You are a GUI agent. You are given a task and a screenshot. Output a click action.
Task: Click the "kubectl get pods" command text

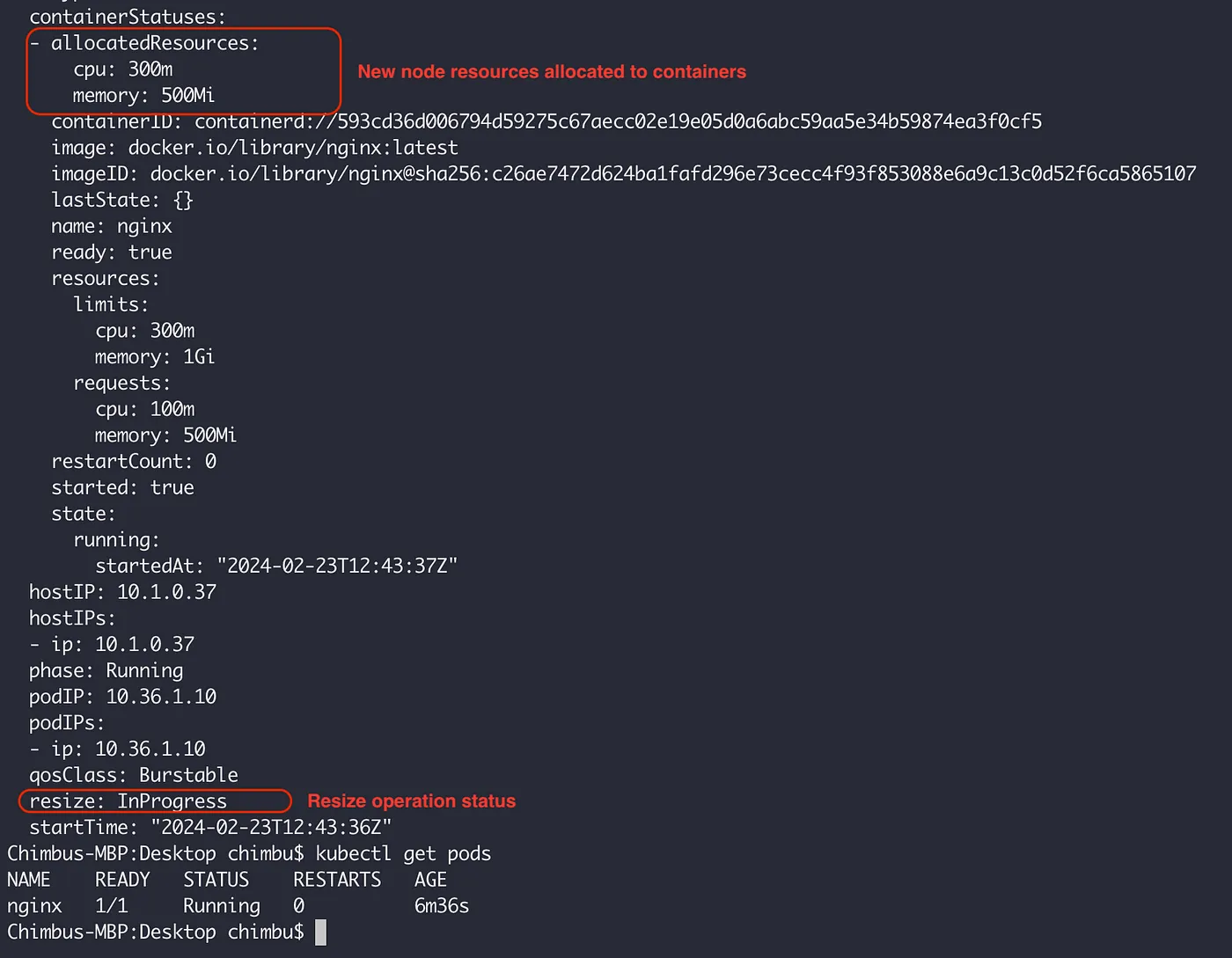point(403,854)
